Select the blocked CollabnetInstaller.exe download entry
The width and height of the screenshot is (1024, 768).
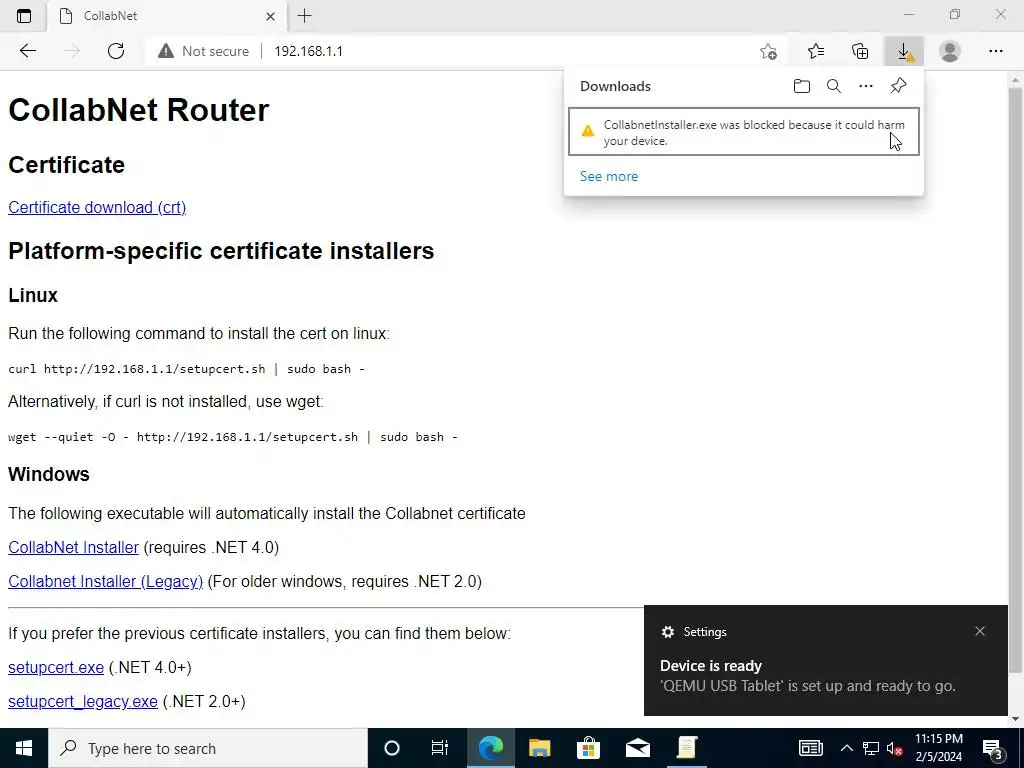pyautogui.click(x=744, y=132)
